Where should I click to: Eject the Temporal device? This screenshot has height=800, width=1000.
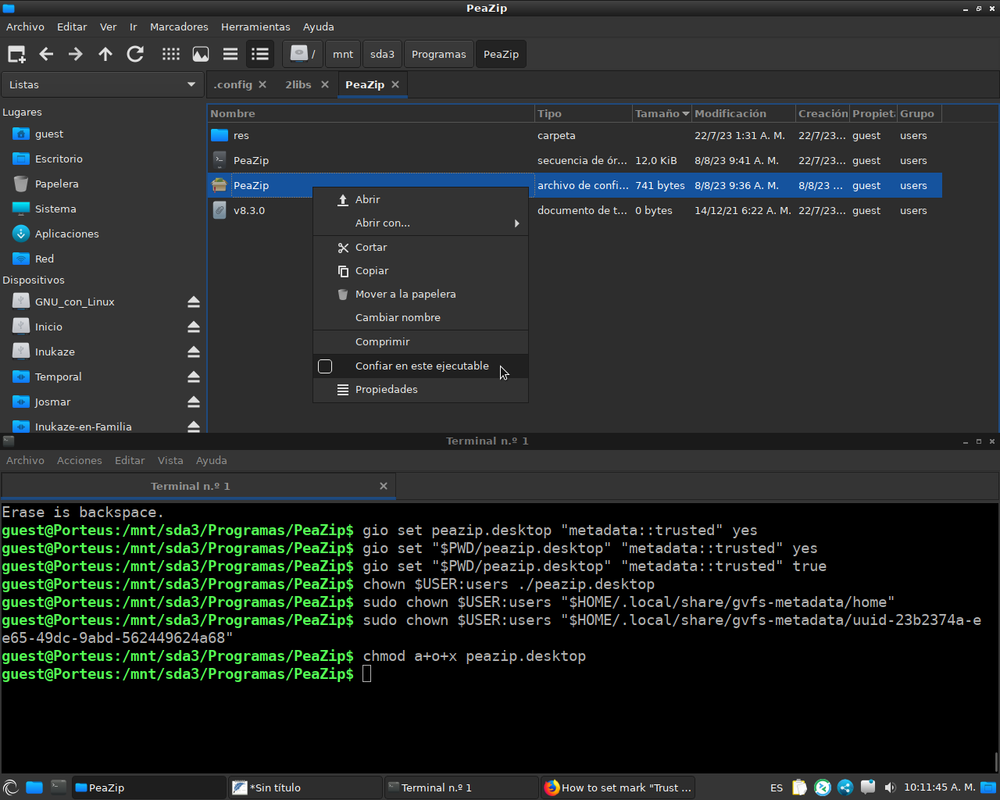click(194, 377)
